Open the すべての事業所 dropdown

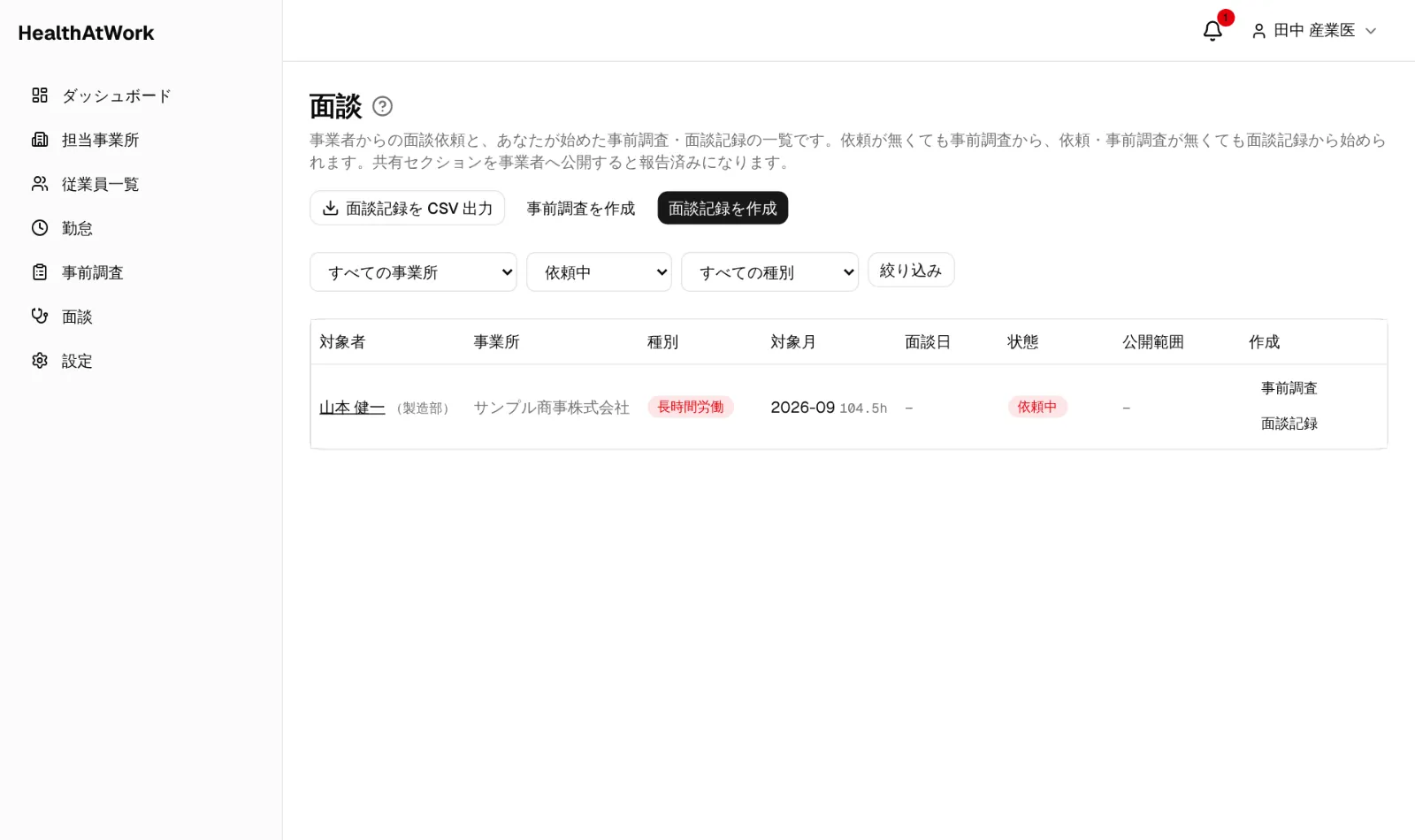click(x=413, y=272)
